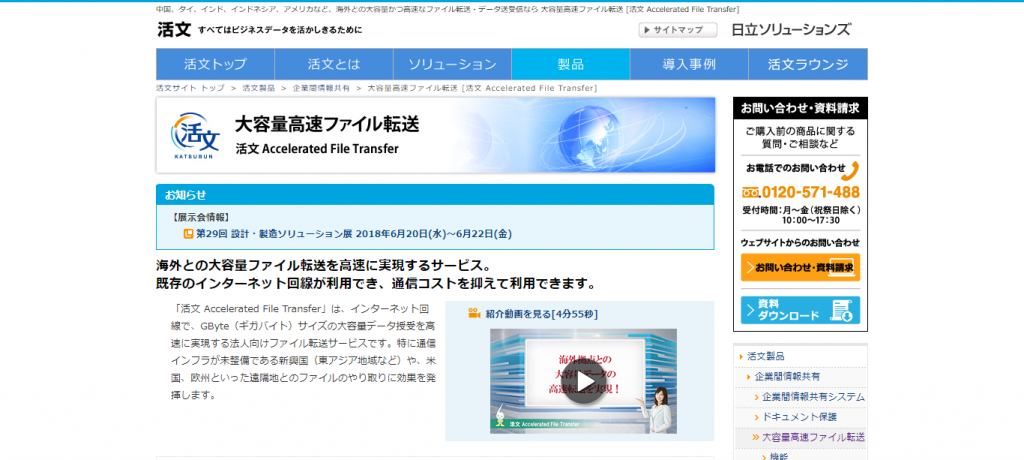Click the blue 資料ダウンロード button
The width and height of the screenshot is (1024, 460).
(x=800, y=310)
